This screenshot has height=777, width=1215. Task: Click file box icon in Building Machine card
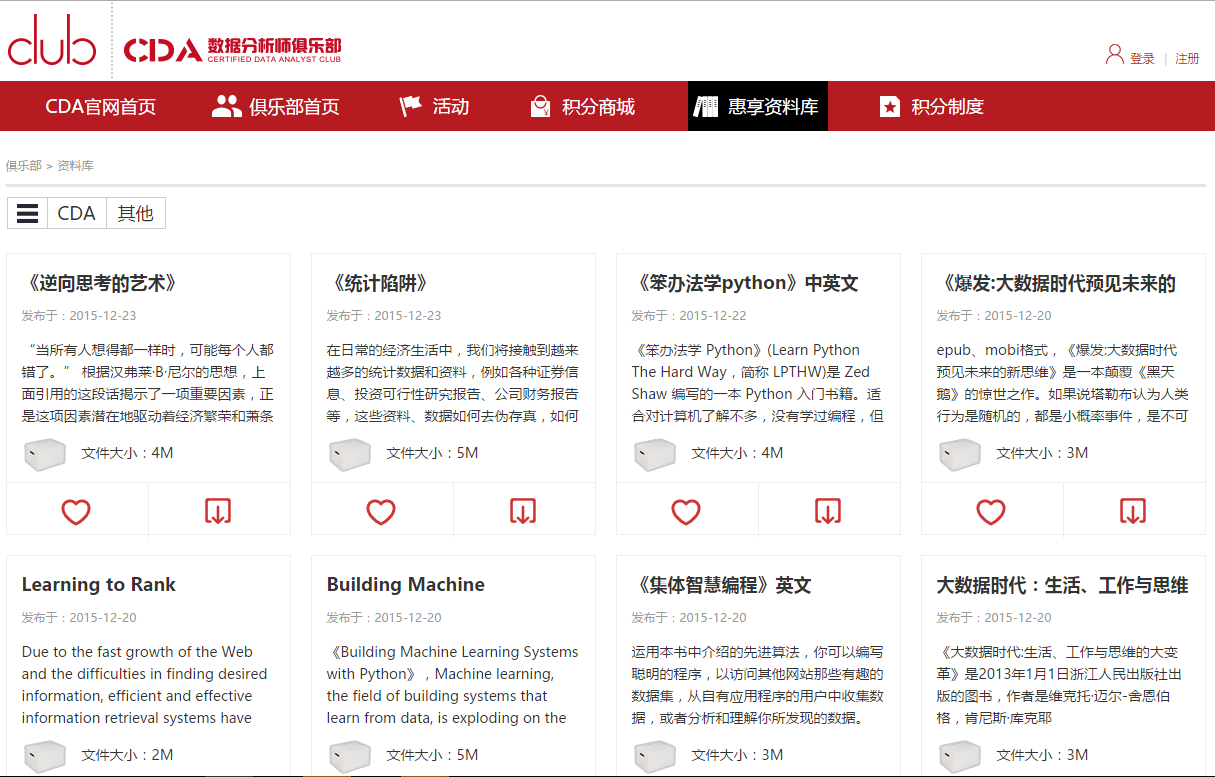(350, 757)
